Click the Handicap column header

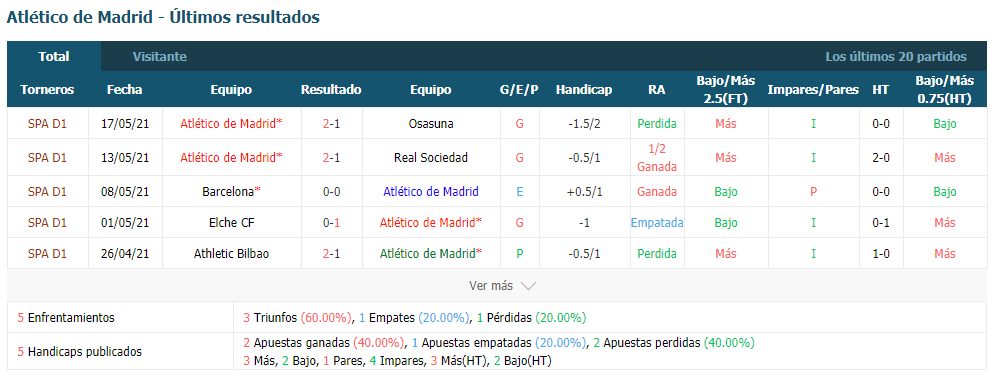pyautogui.click(x=584, y=90)
